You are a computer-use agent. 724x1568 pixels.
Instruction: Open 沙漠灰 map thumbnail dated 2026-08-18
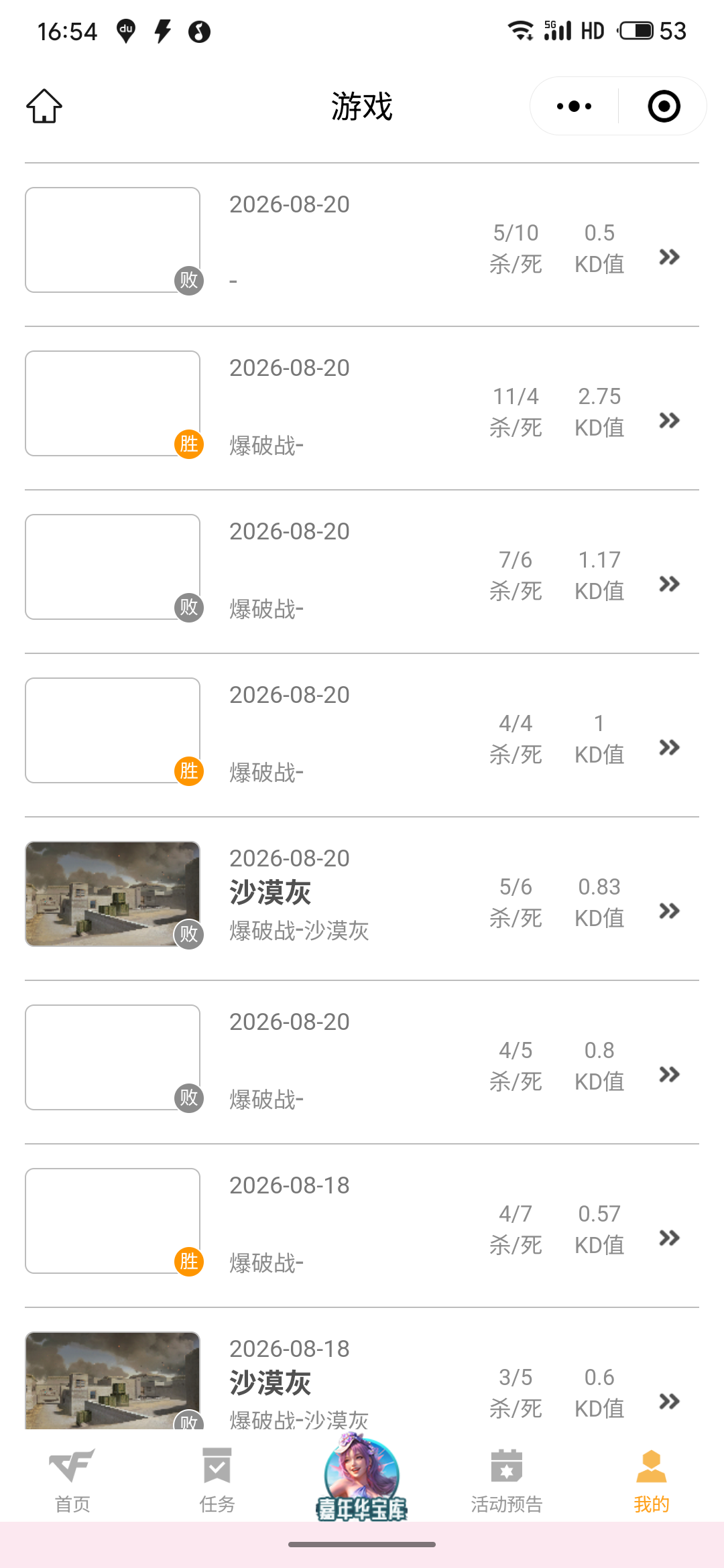(113, 1380)
